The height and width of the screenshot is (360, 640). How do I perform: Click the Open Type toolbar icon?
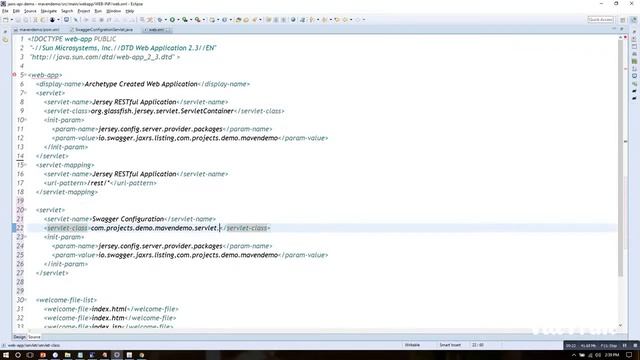click(238, 20)
